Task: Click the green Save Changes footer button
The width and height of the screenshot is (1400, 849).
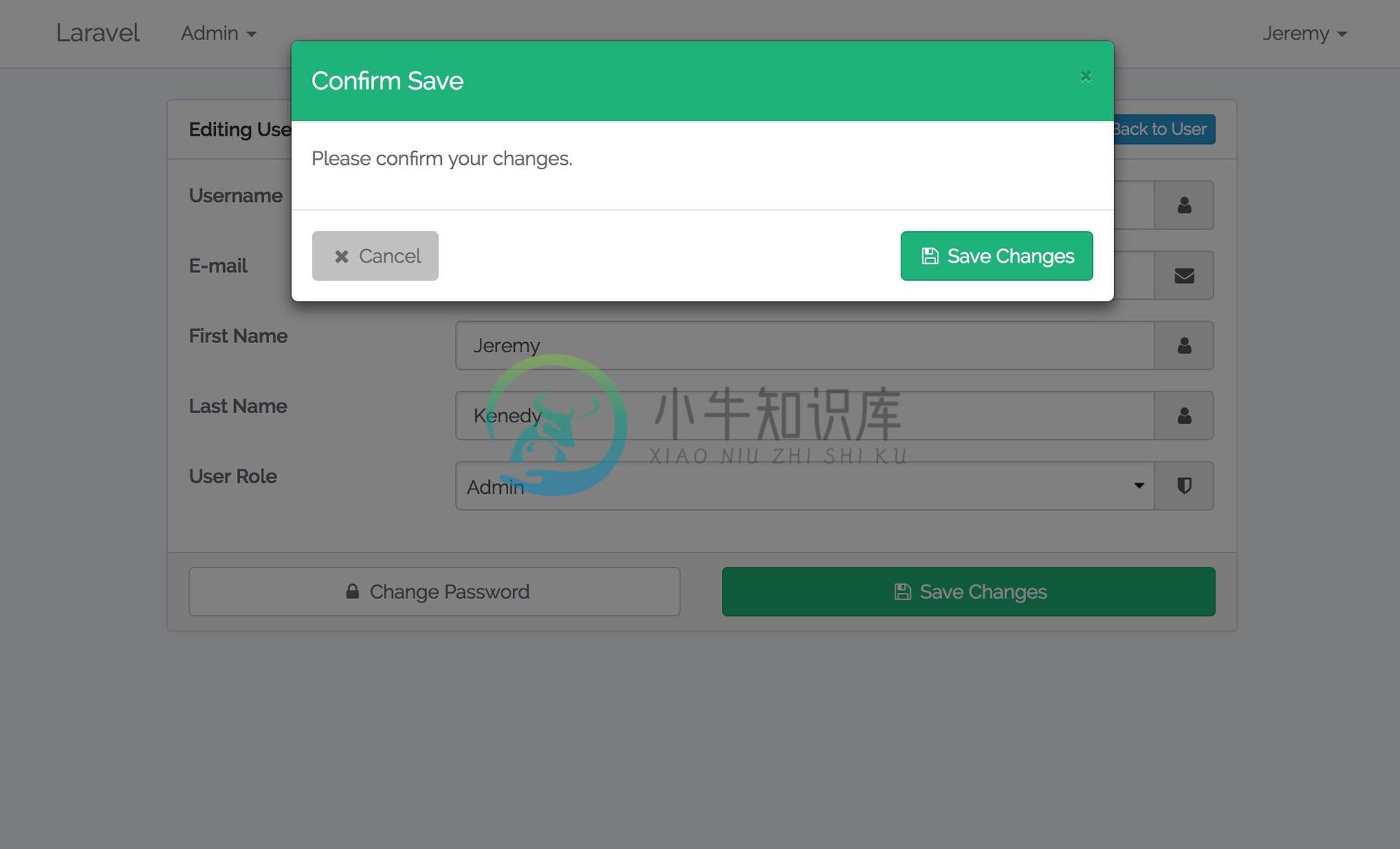Action: pyautogui.click(x=968, y=591)
